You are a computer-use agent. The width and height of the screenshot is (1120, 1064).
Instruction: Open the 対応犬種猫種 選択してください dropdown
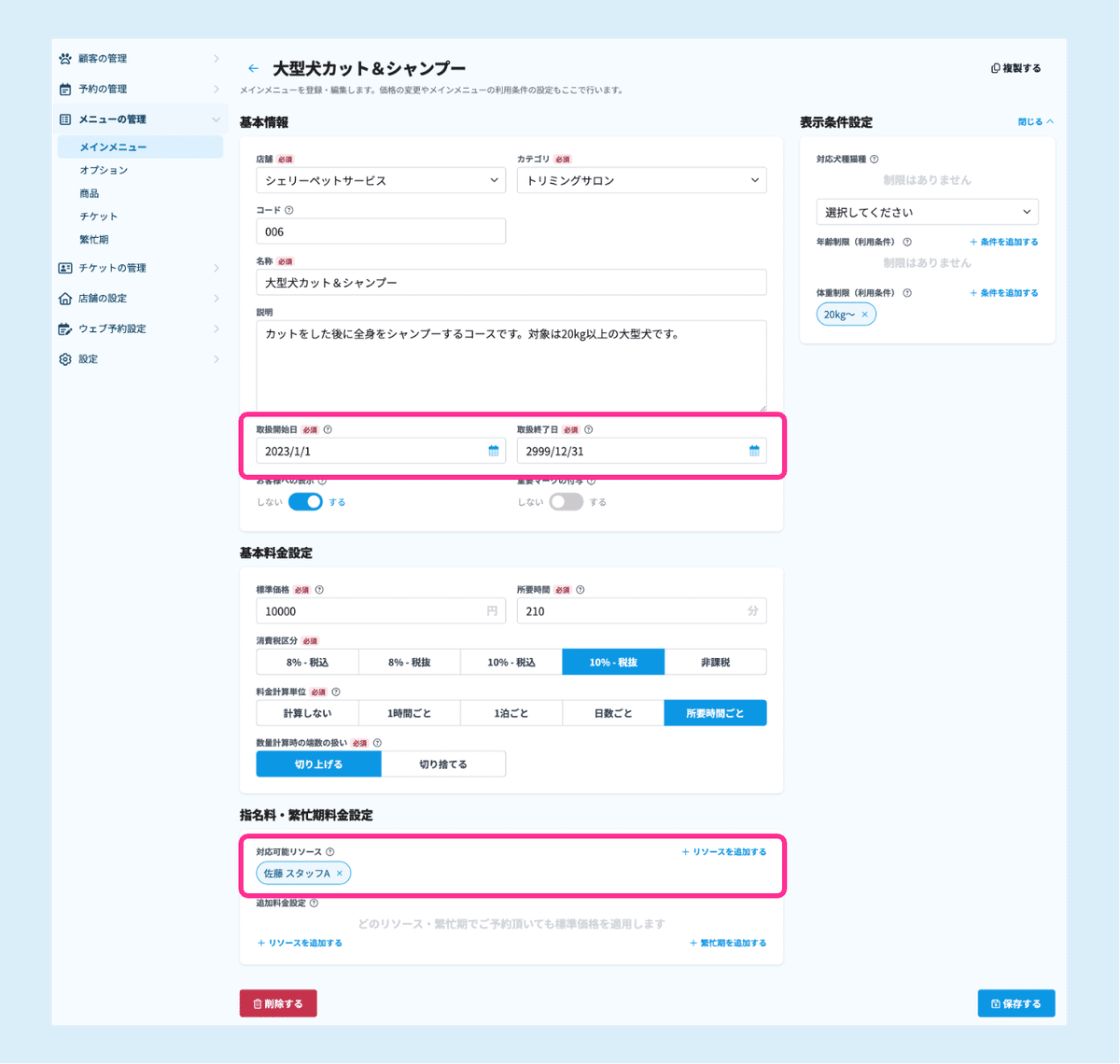tap(927, 212)
